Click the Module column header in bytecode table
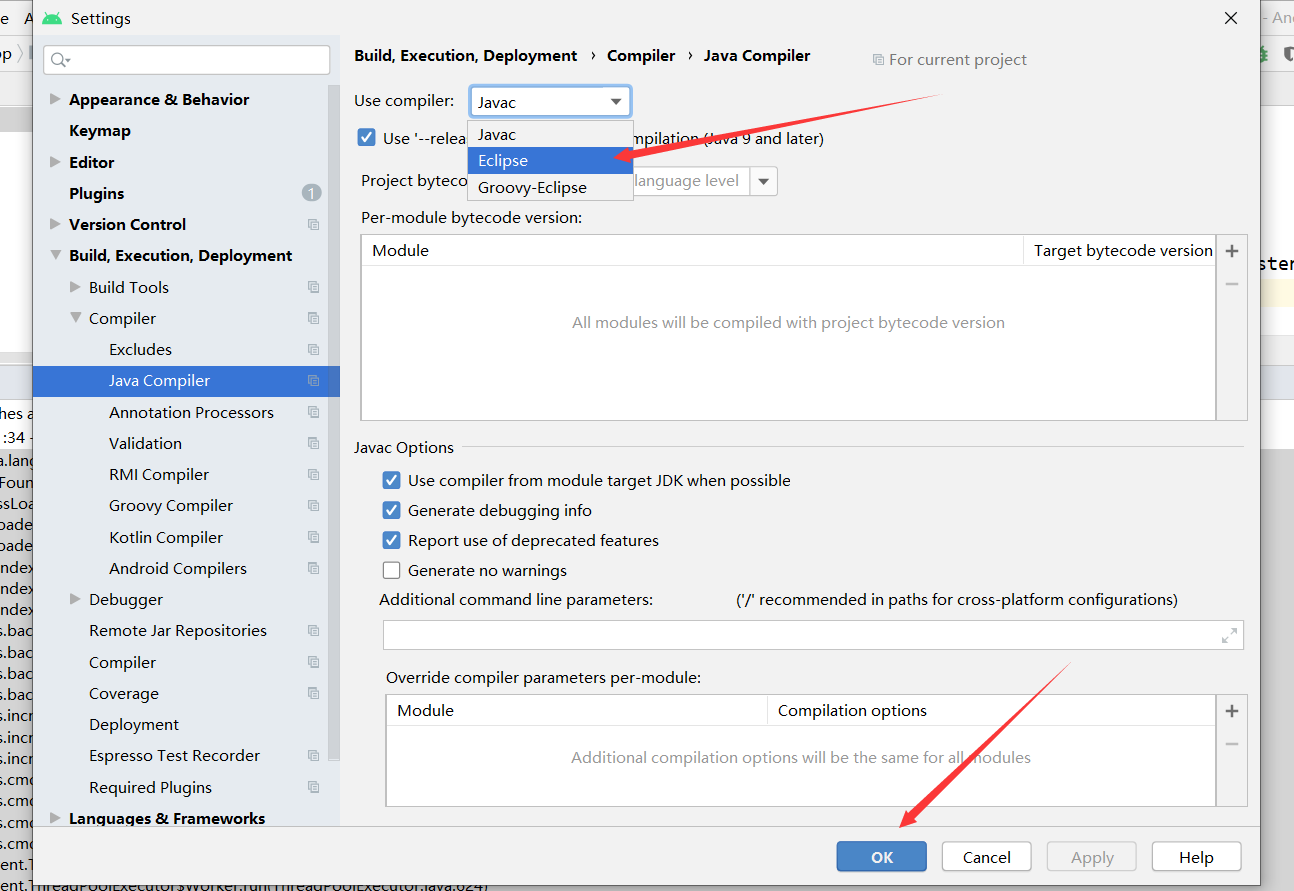 pos(692,250)
